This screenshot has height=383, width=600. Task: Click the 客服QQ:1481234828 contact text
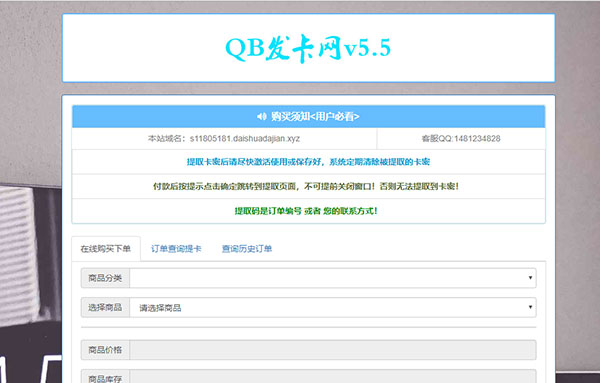click(461, 139)
